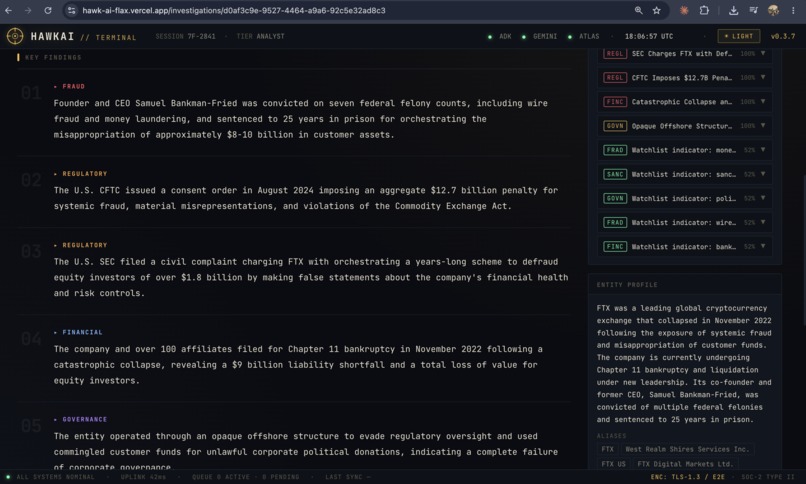Click the FINANCIAL label in finding 04
The height and width of the screenshot is (484, 806).
[82, 332]
